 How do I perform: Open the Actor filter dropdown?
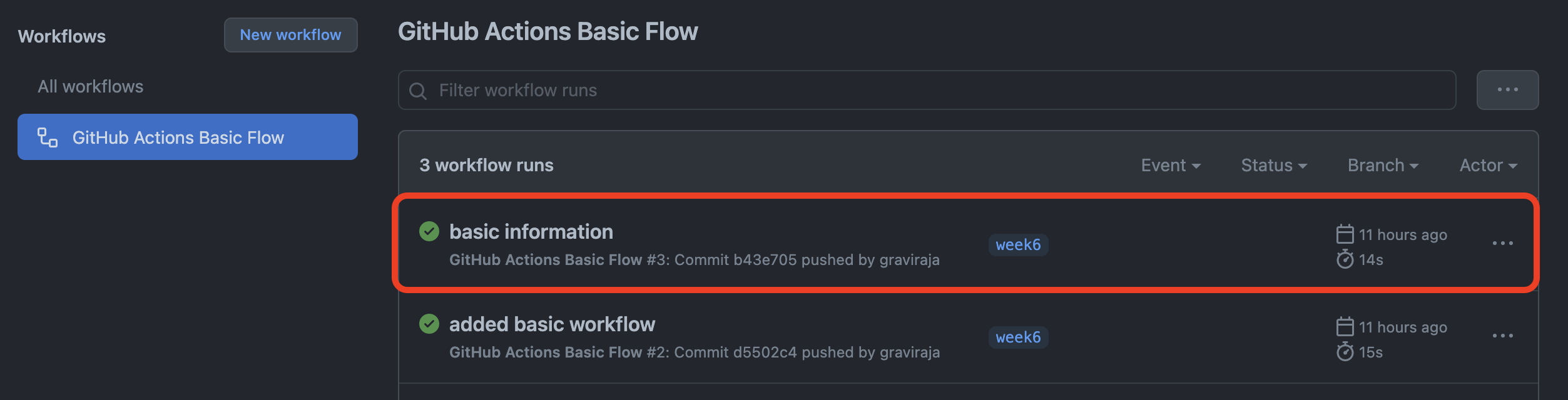1487,166
